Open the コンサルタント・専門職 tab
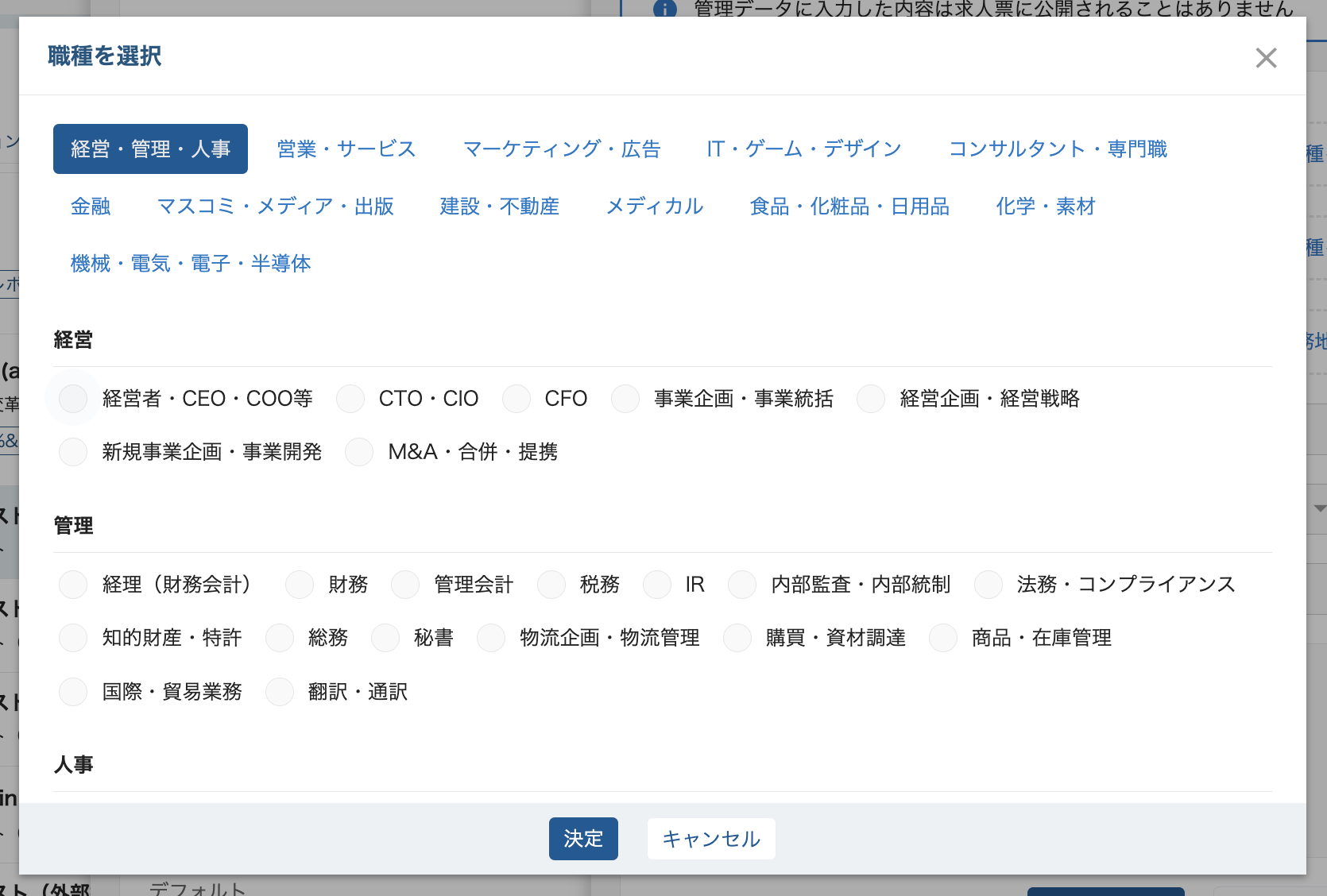This screenshot has height=896, width=1327. pos(1058,149)
